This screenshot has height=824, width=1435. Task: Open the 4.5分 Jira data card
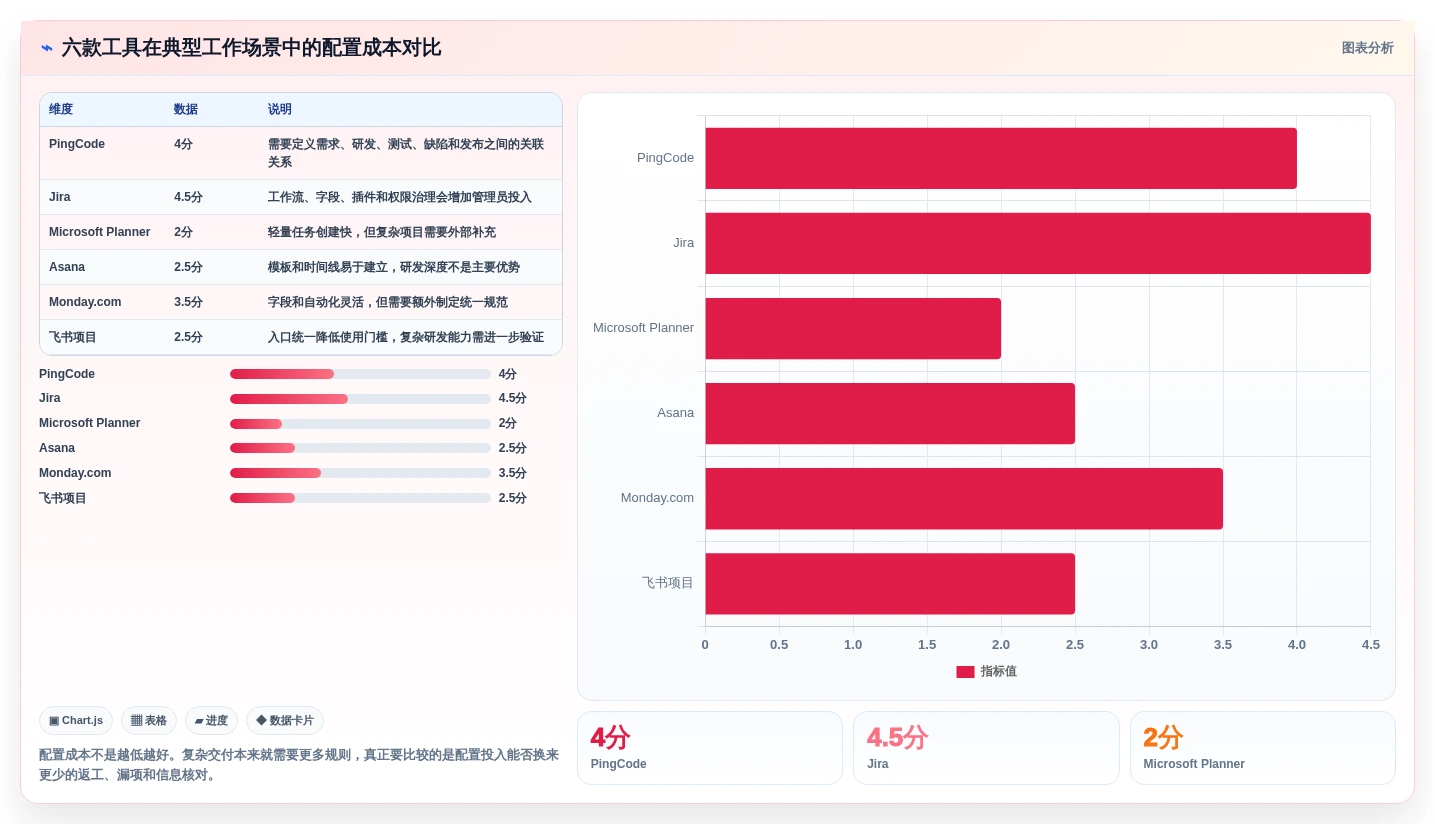point(986,748)
